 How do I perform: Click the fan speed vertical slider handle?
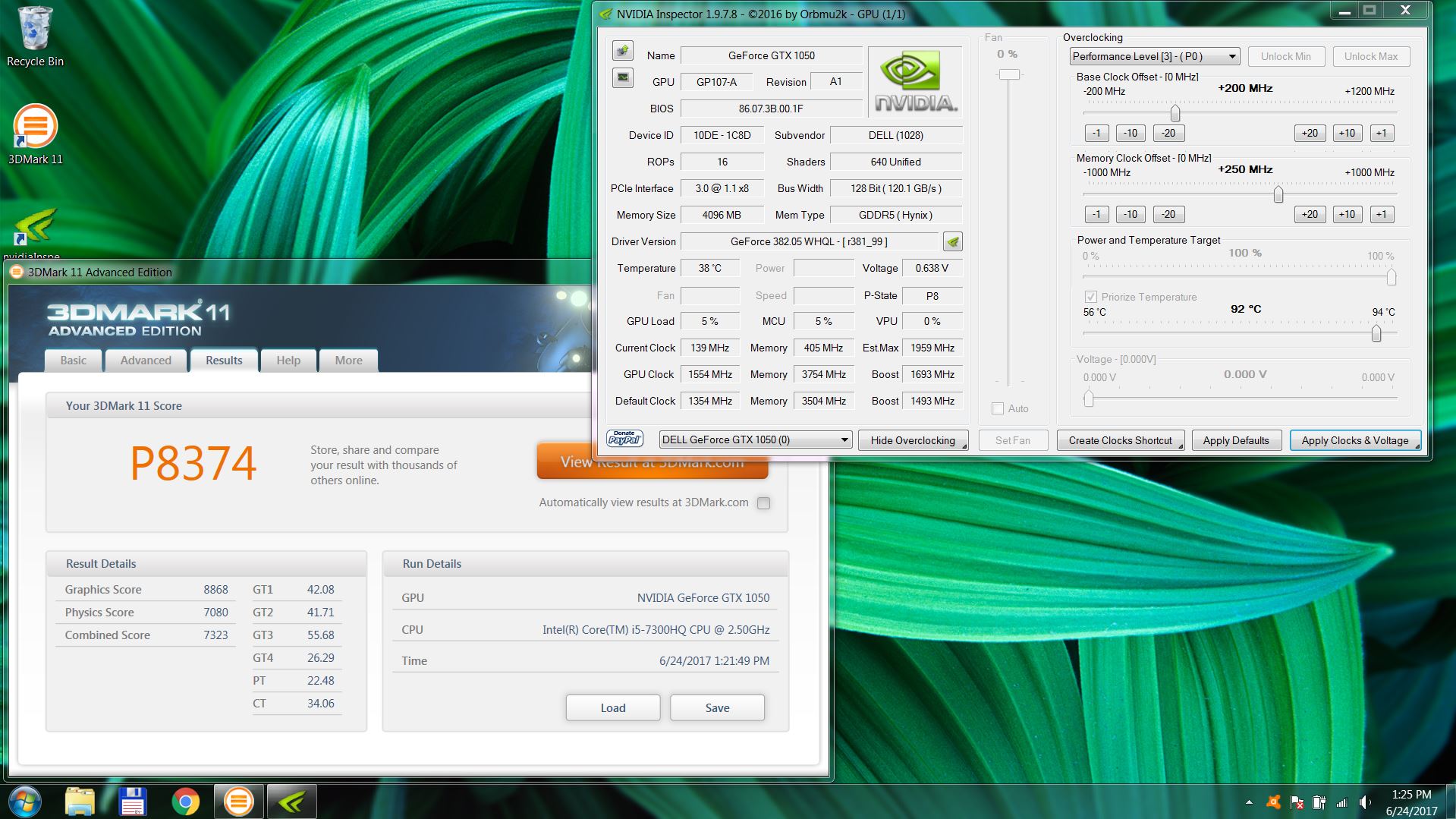1009,74
